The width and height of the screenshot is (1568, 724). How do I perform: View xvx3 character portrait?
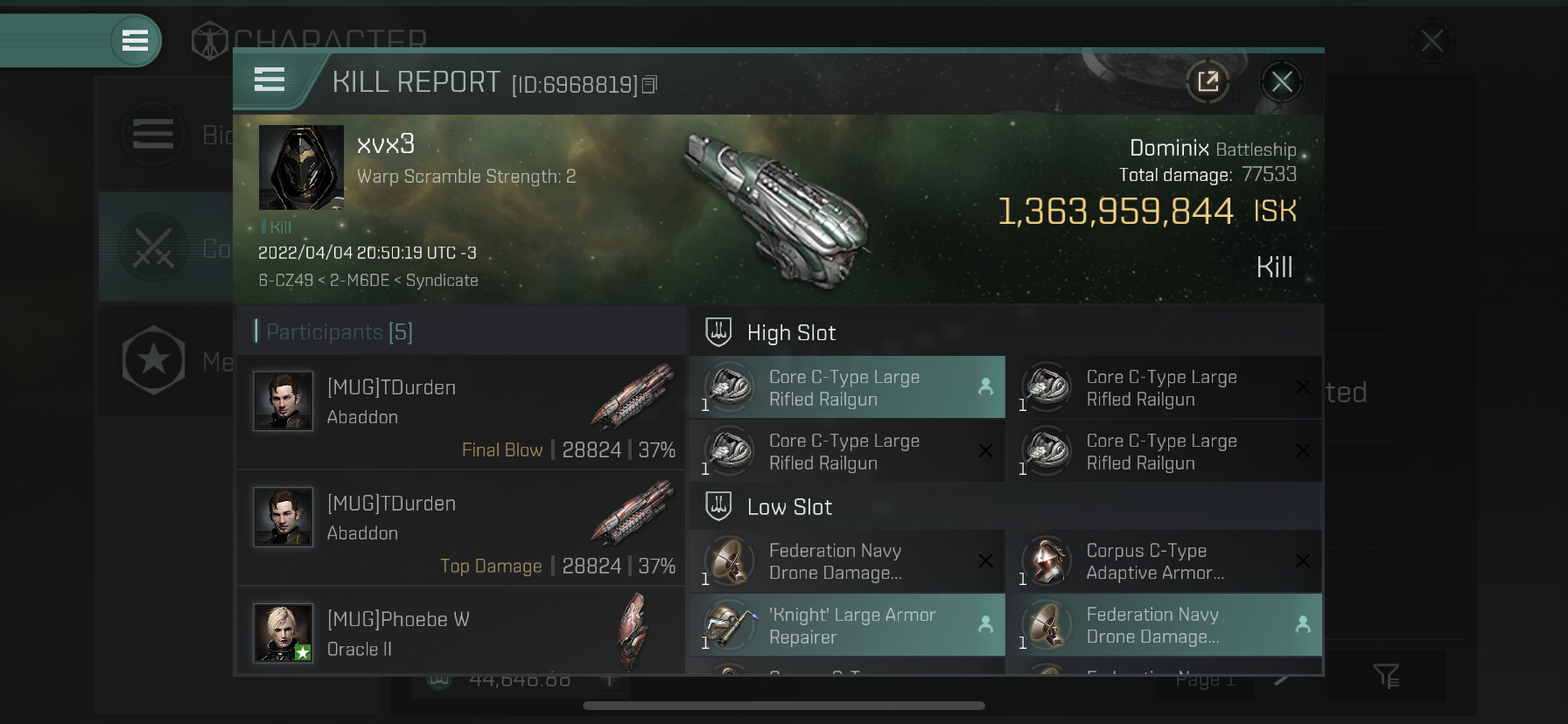pyautogui.click(x=301, y=167)
